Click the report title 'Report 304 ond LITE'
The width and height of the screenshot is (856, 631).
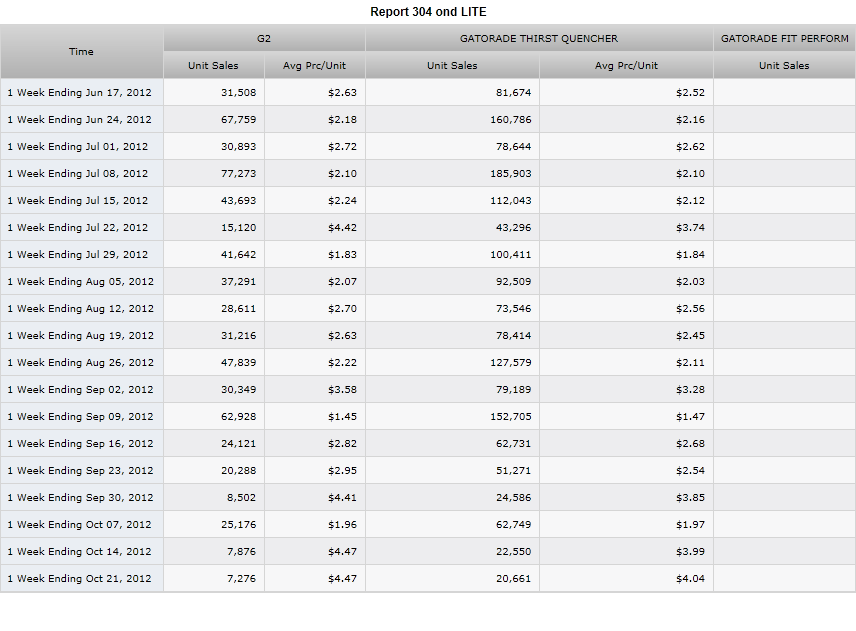point(428,12)
